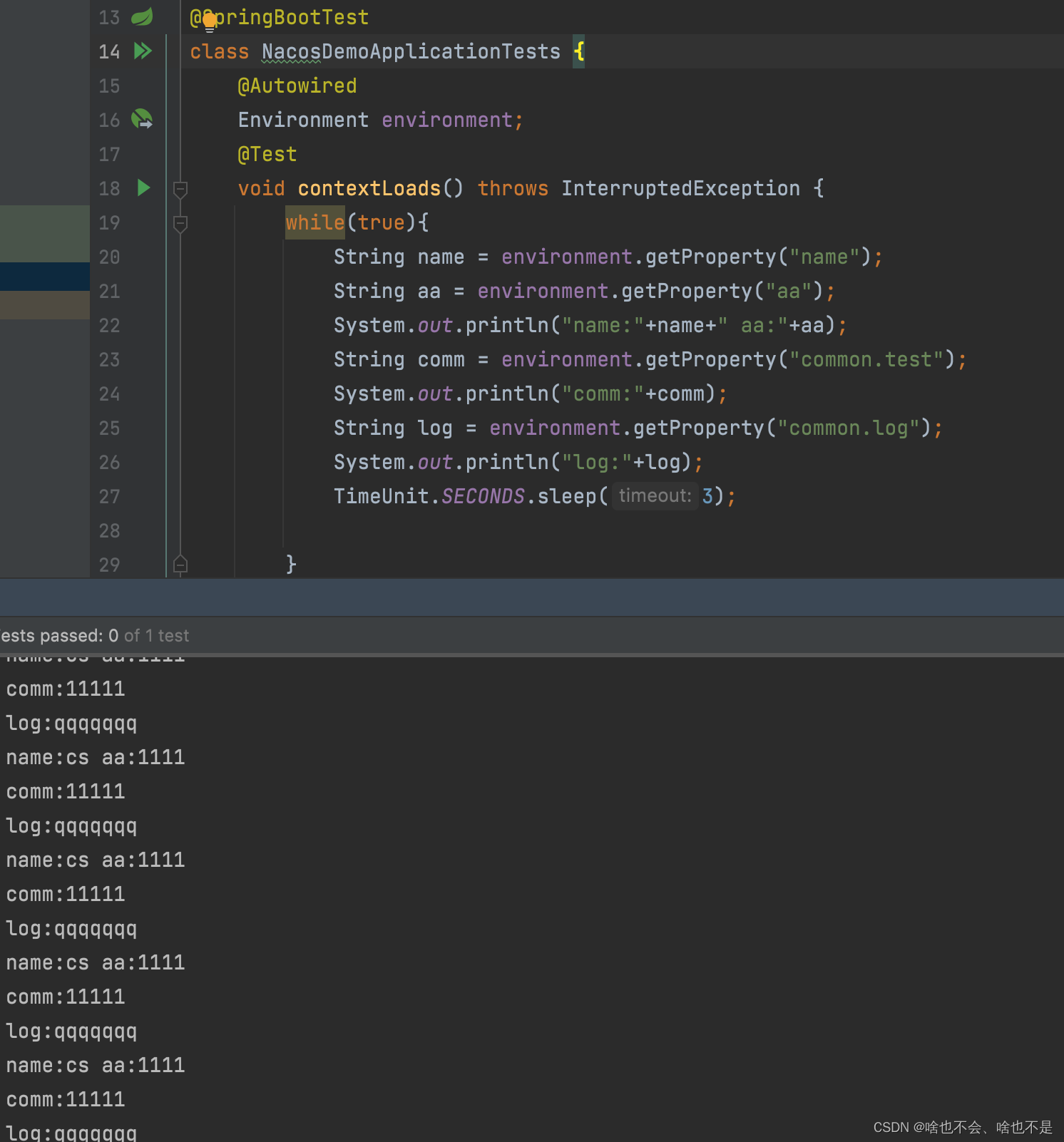Viewport: 1064px width, 1142px height.
Task: Click the timeout parameter hint in sleep call
Action: coord(655,495)
